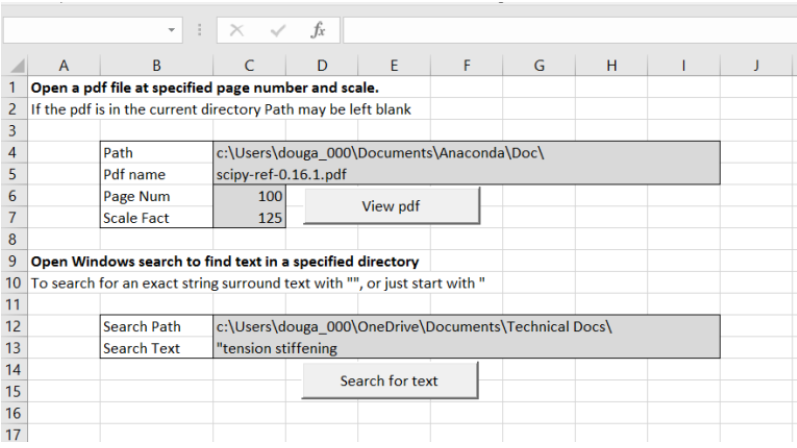
Task: Select the Search Text cell with "tension stiffening
Action: [x=466, y=348]
